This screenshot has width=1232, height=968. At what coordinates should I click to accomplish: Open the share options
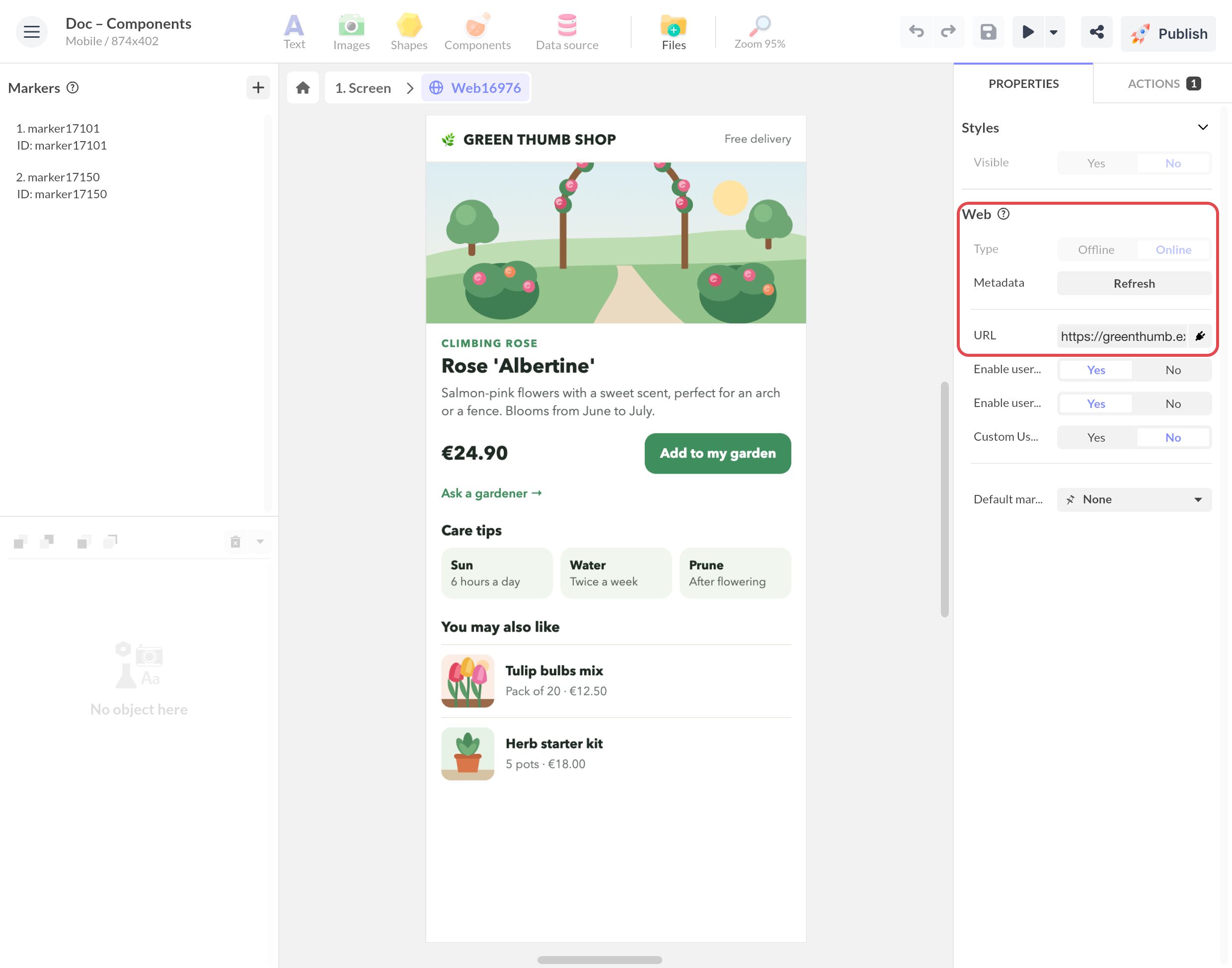[x=1096, y=32]
